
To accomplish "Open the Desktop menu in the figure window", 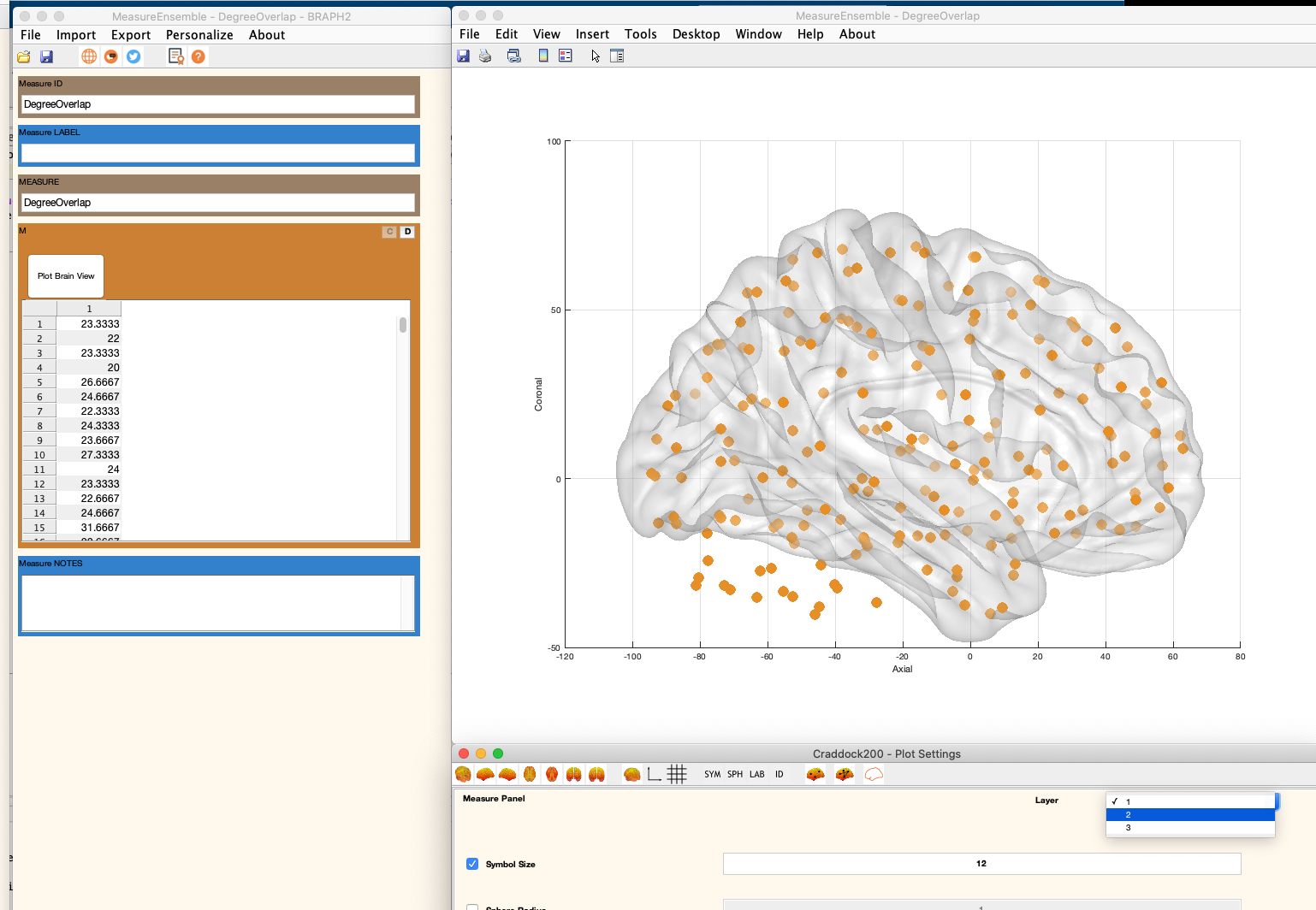I will (x=695, y=34).
